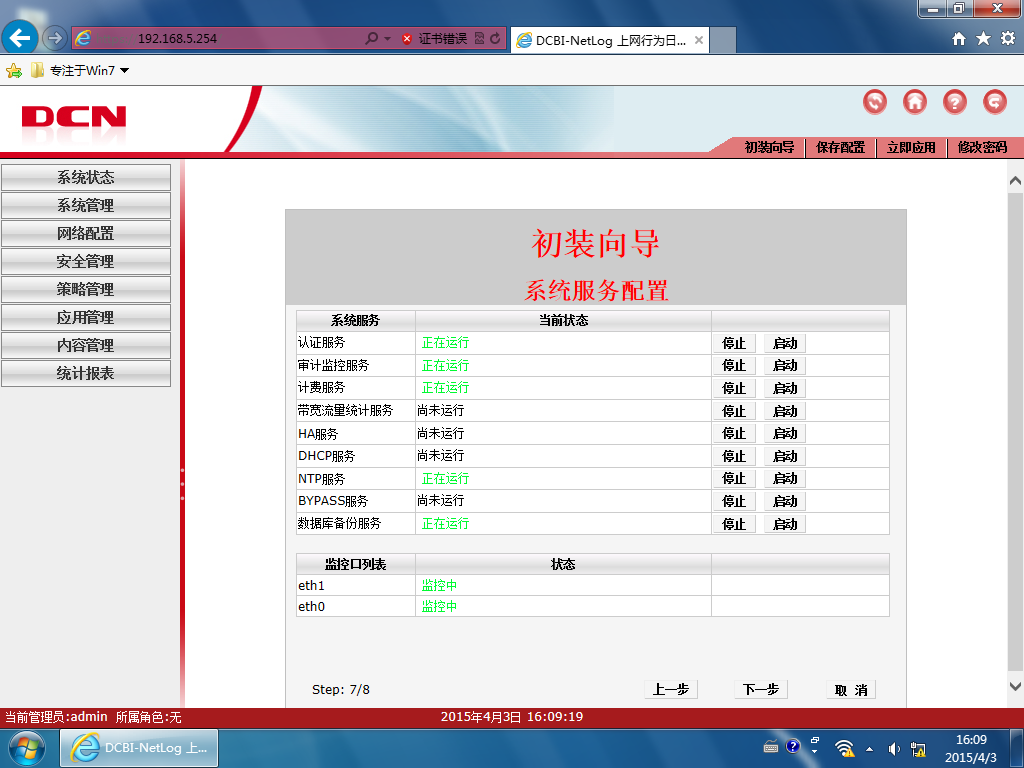Go back with browser back arrow
This screenshot has height=768, width=1024.
pyautogui.click(x=20, y=38)
